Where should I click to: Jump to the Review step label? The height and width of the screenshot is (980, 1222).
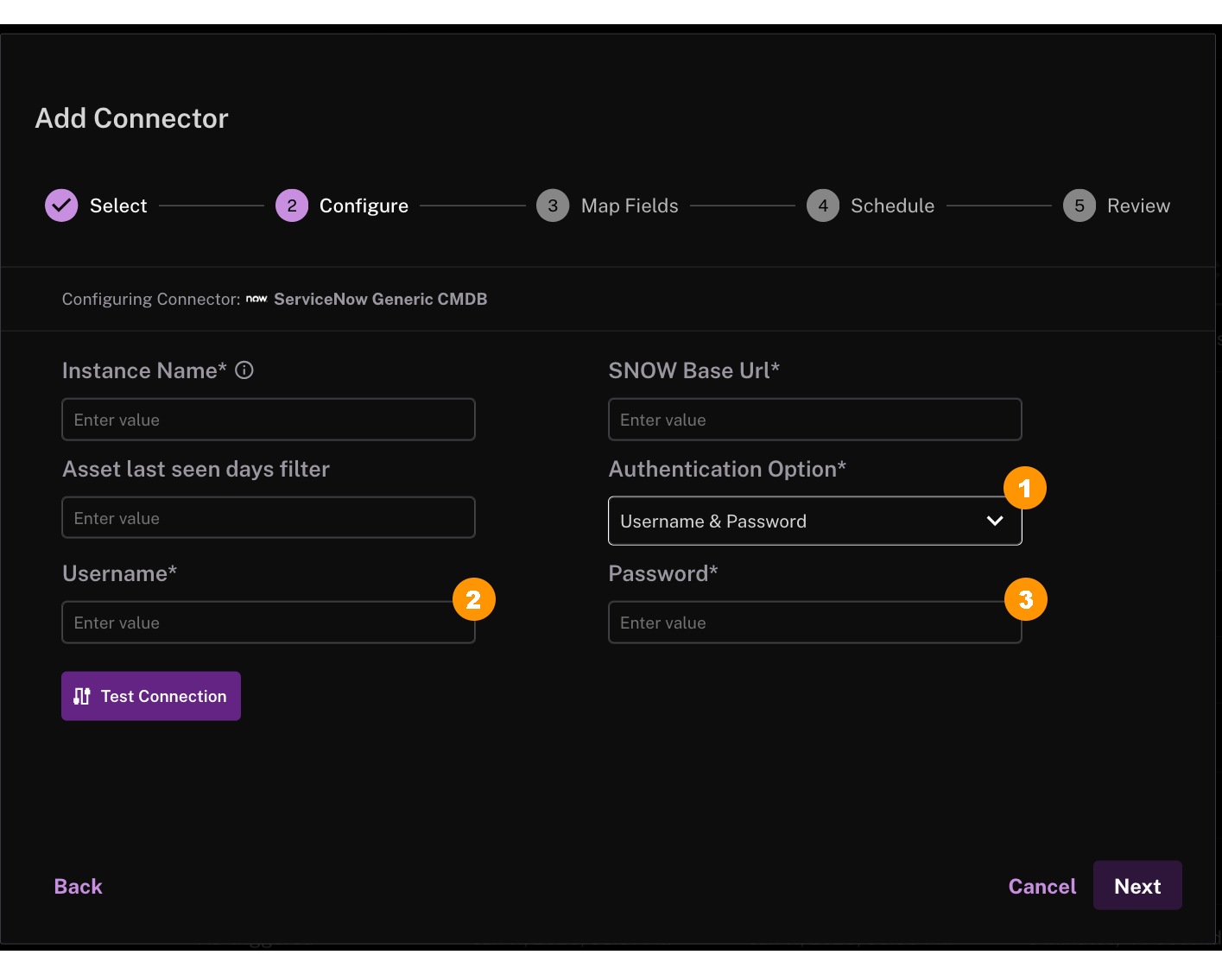pyautogui.click(x=1138, y=205)
